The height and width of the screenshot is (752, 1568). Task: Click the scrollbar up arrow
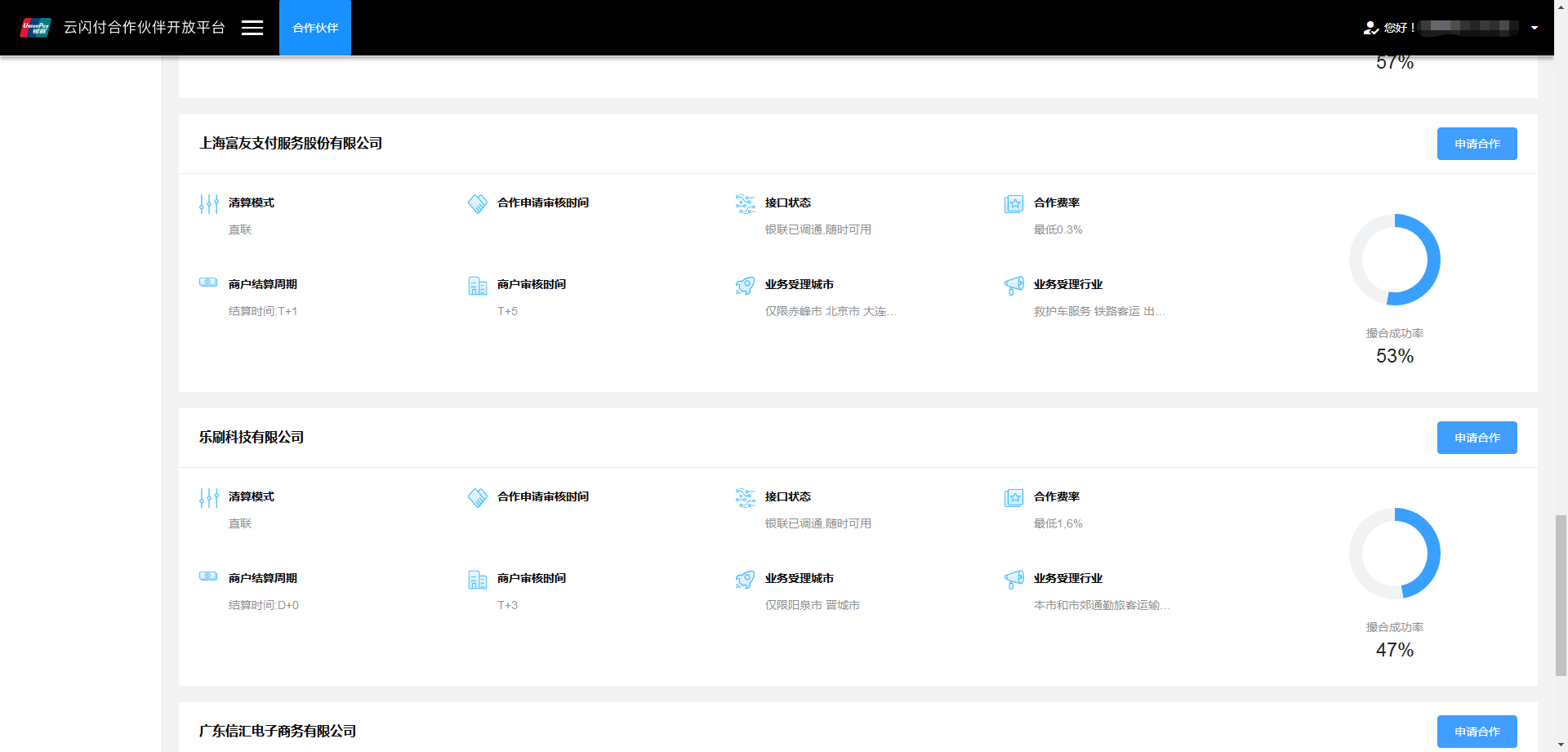point(1561,7)
